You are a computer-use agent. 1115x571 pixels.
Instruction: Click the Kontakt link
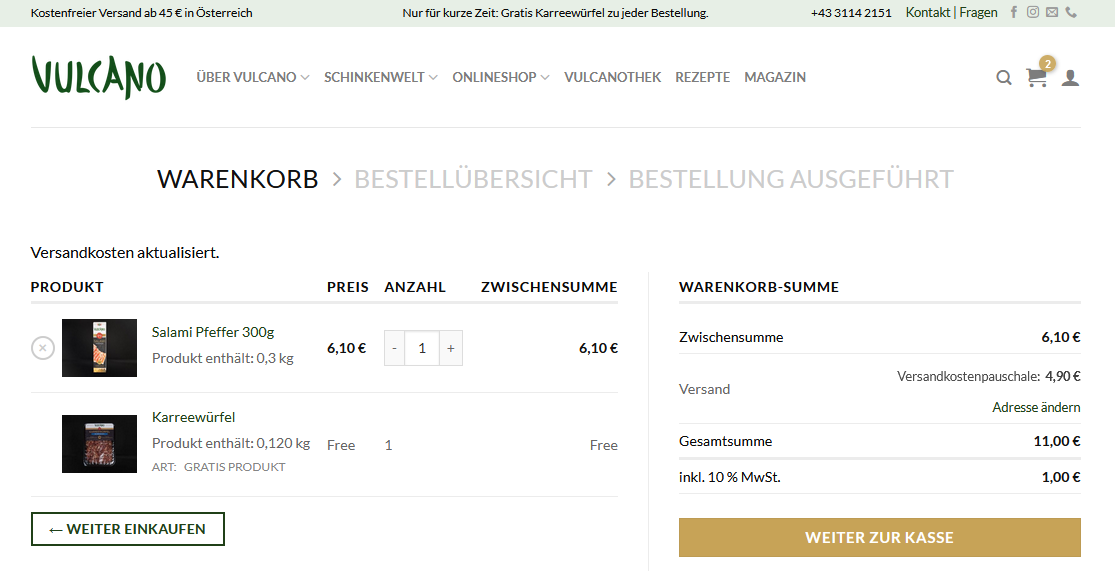pyautogui.click(x=927, y=12)
